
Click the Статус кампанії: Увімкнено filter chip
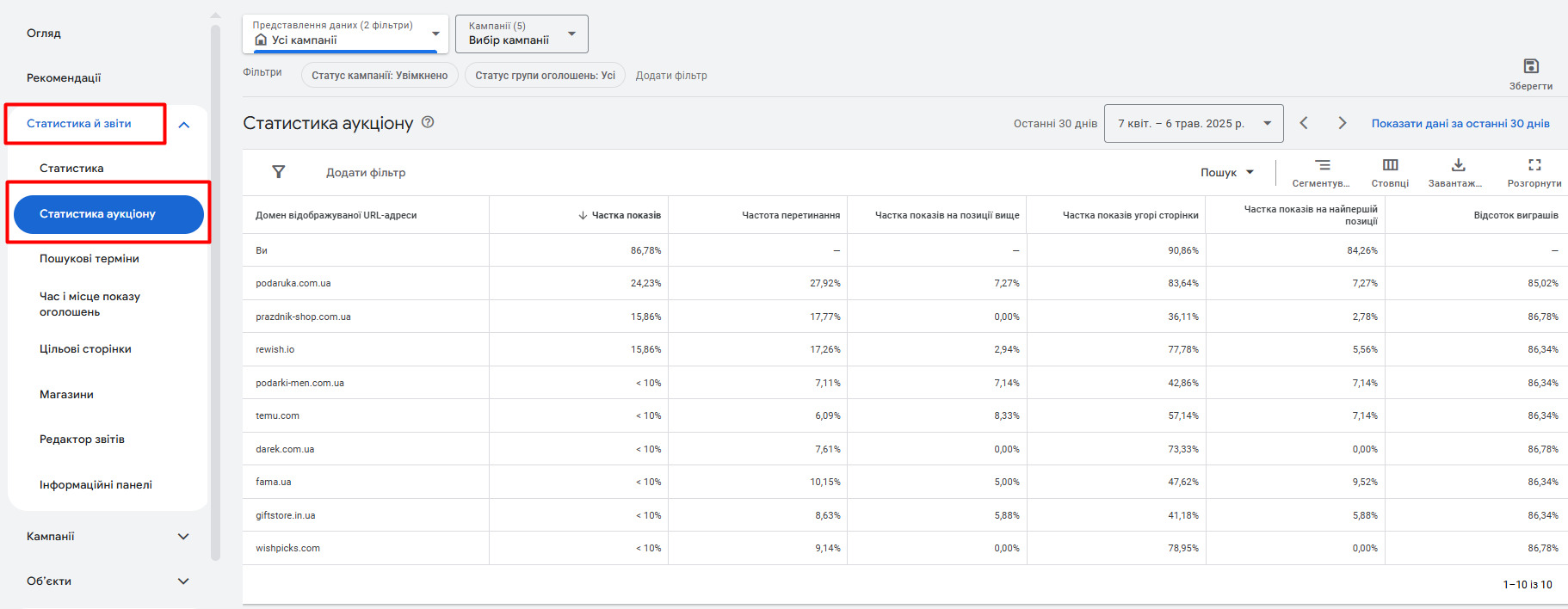point(380,76)
